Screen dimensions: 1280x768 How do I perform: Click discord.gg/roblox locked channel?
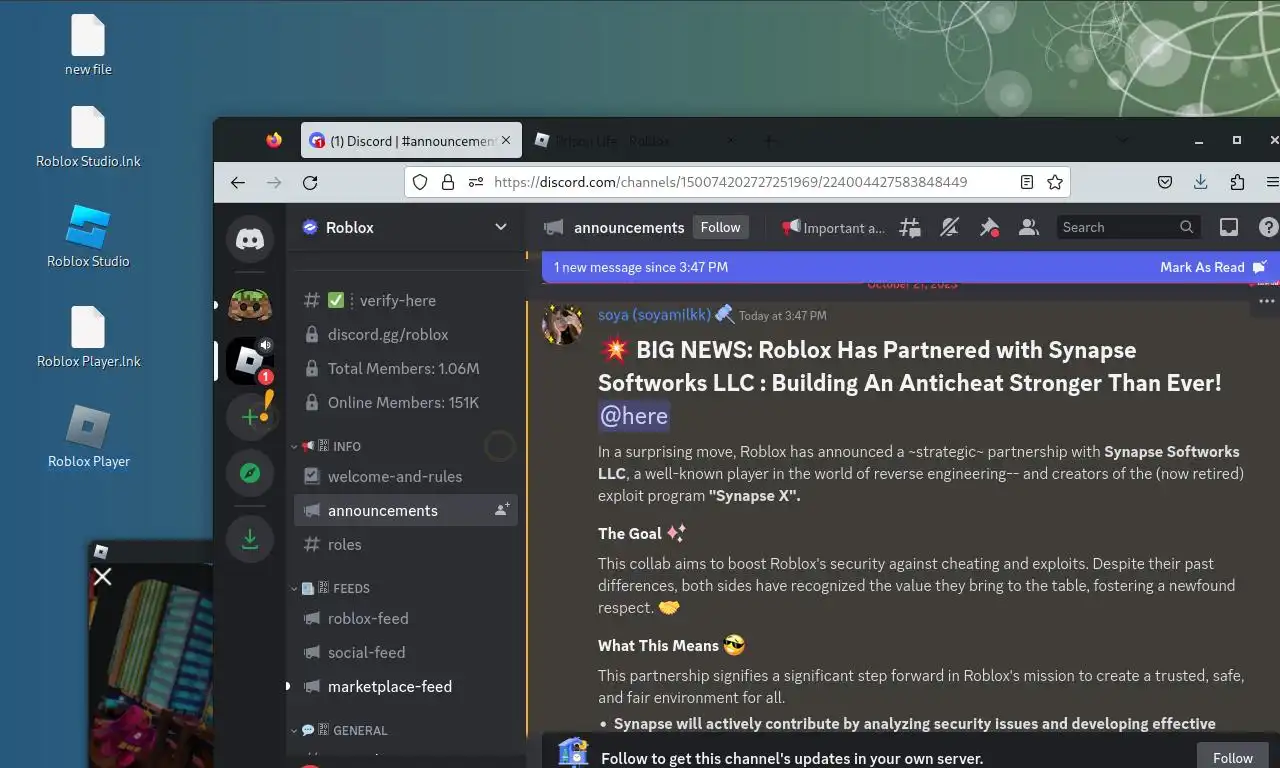point(406,334)
